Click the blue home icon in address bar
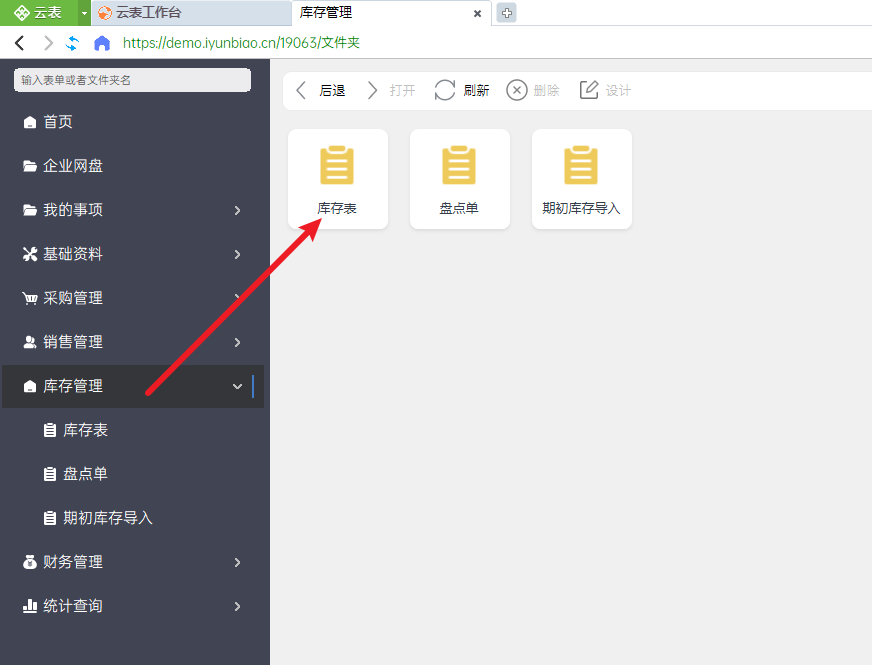This screenshot has width=872, height=665. coord(102,43)
